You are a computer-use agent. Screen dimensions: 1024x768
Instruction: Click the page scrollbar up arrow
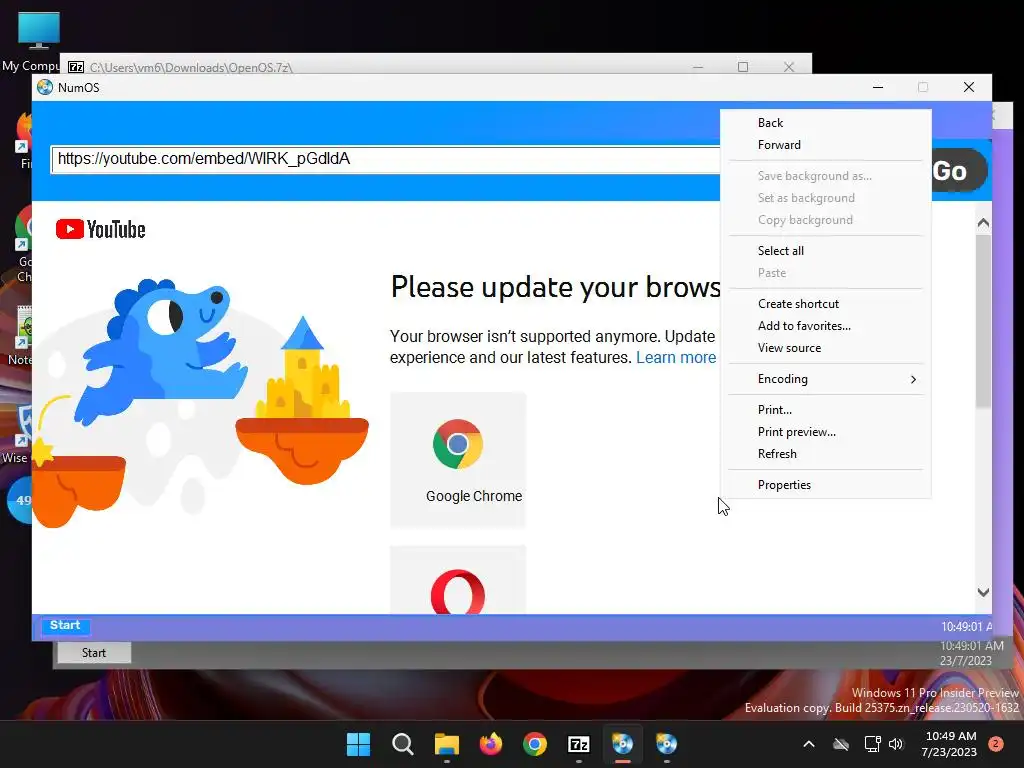coord(983,223)
